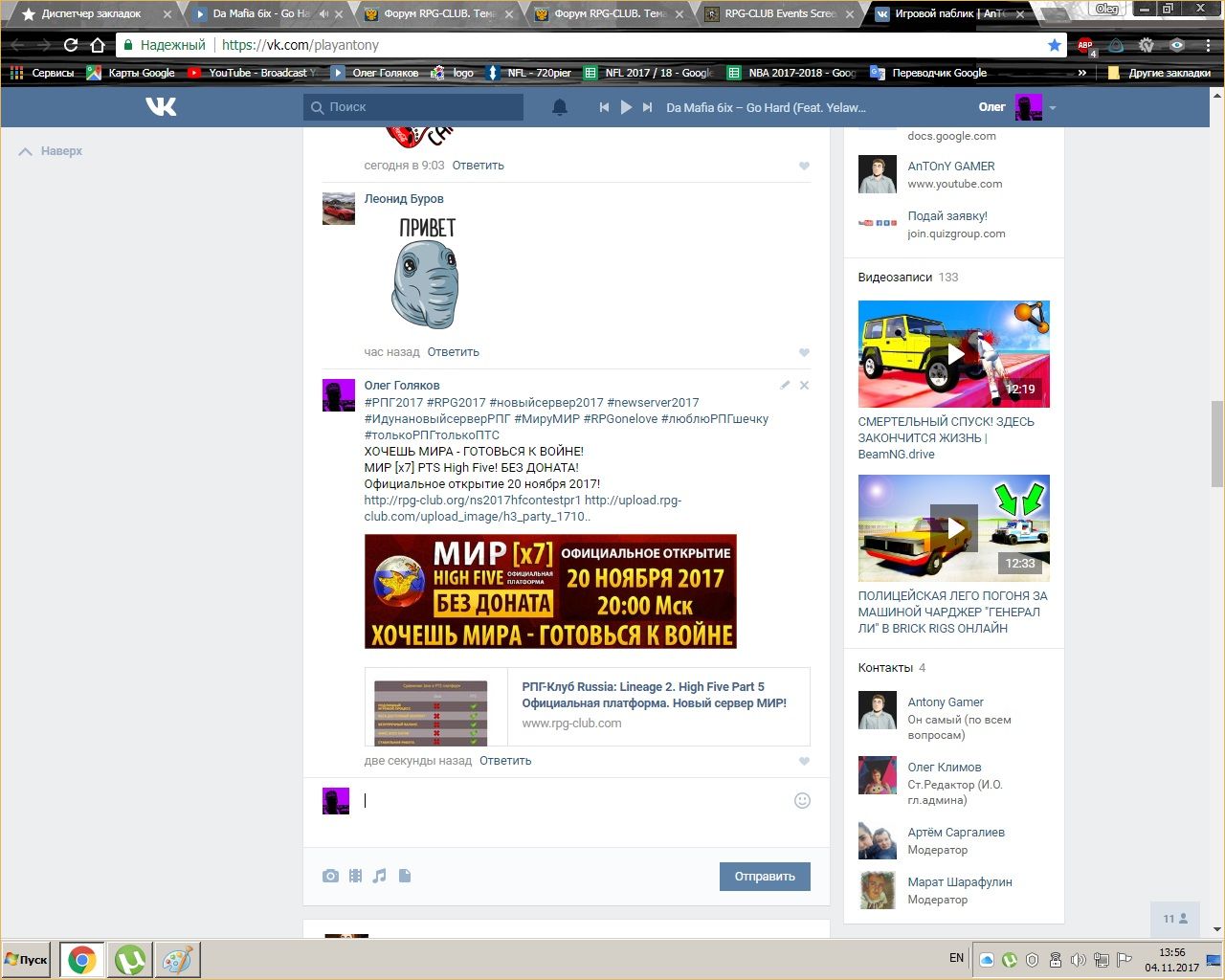This screenshot has height=980, width=1225.
Task: Click the VK logo in the header
Action: click(161, 106)
